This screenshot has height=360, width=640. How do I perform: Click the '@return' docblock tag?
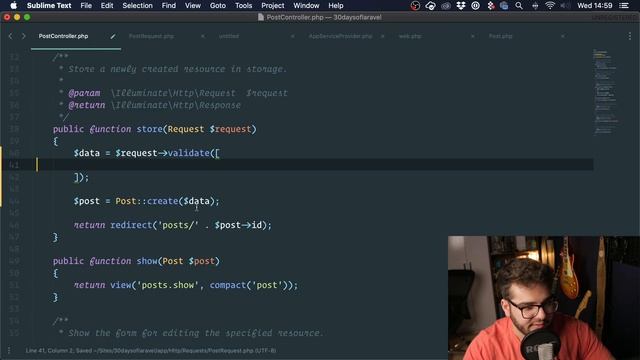pyautogui.click(x=87, y=105)
